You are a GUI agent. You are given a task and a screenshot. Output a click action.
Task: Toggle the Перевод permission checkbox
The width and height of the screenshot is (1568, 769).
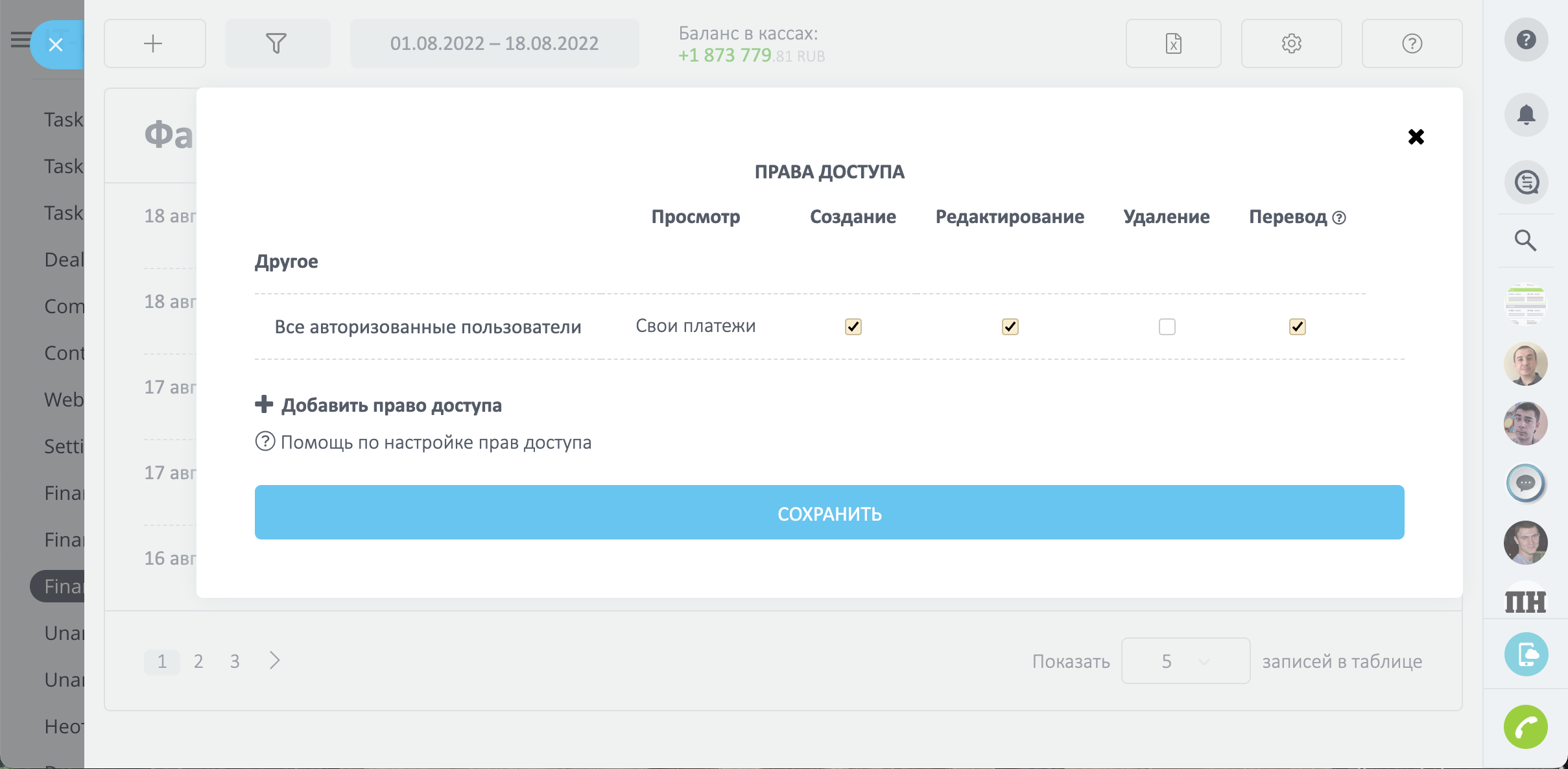point(1297,327)
